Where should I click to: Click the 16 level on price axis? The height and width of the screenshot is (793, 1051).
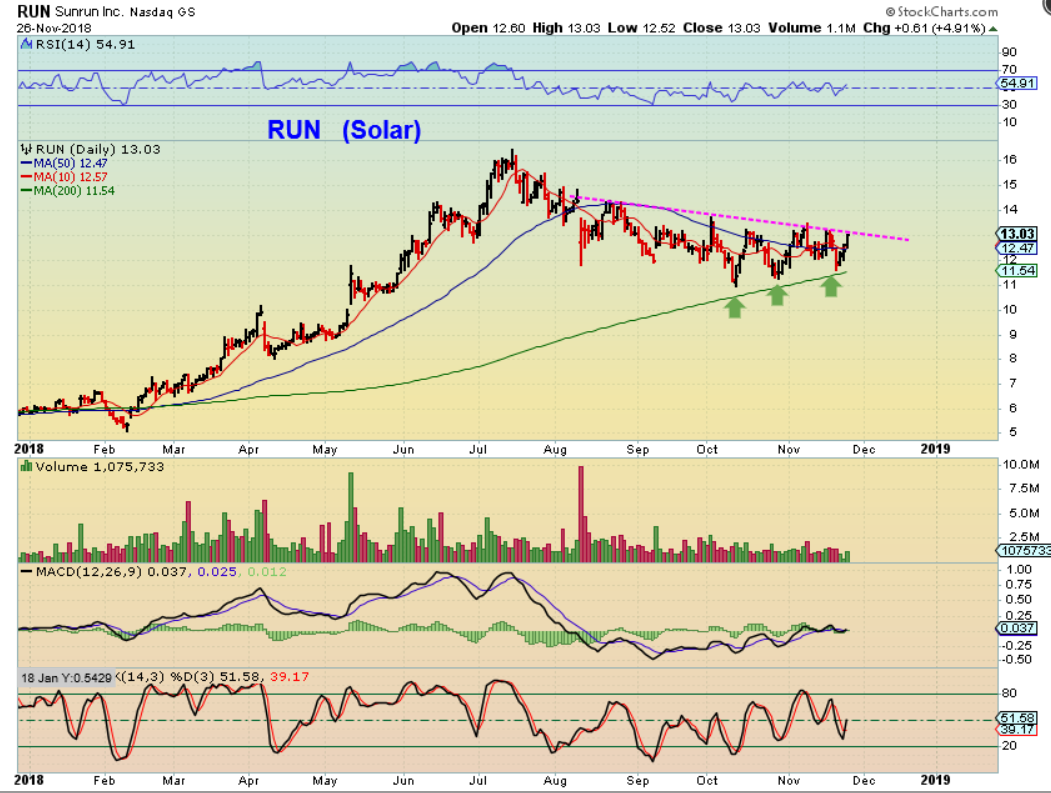tap(1009, 159)
